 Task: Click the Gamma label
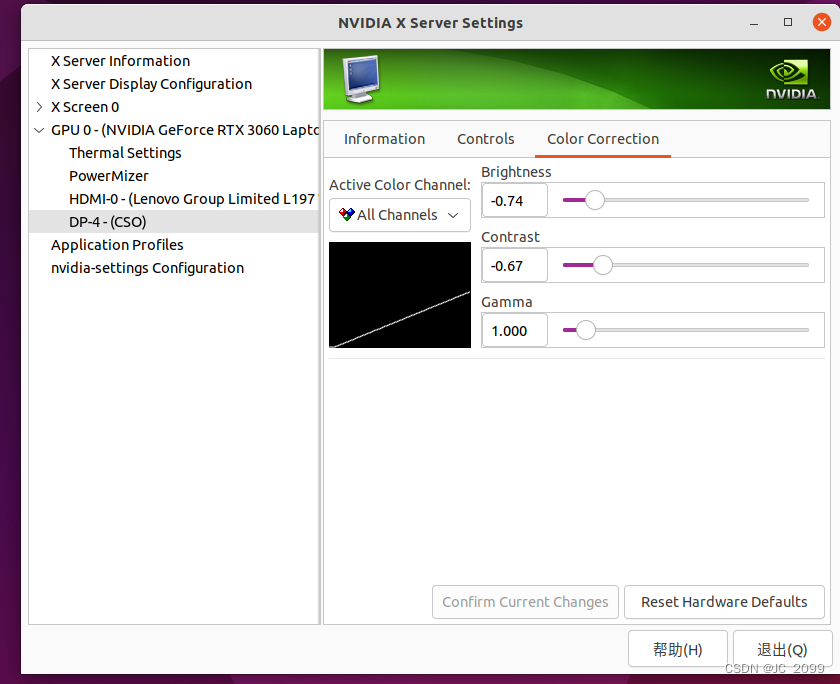[x=507, y=302]
